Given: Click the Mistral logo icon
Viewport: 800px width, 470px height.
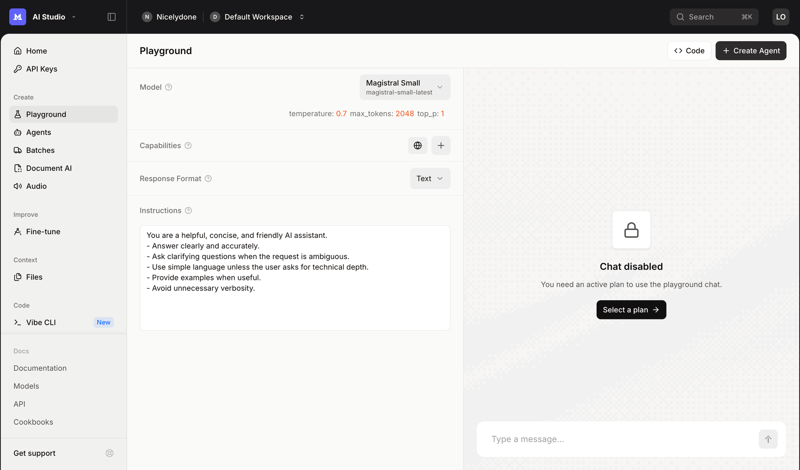Looking at the screenshot, I should coord(18,17).
